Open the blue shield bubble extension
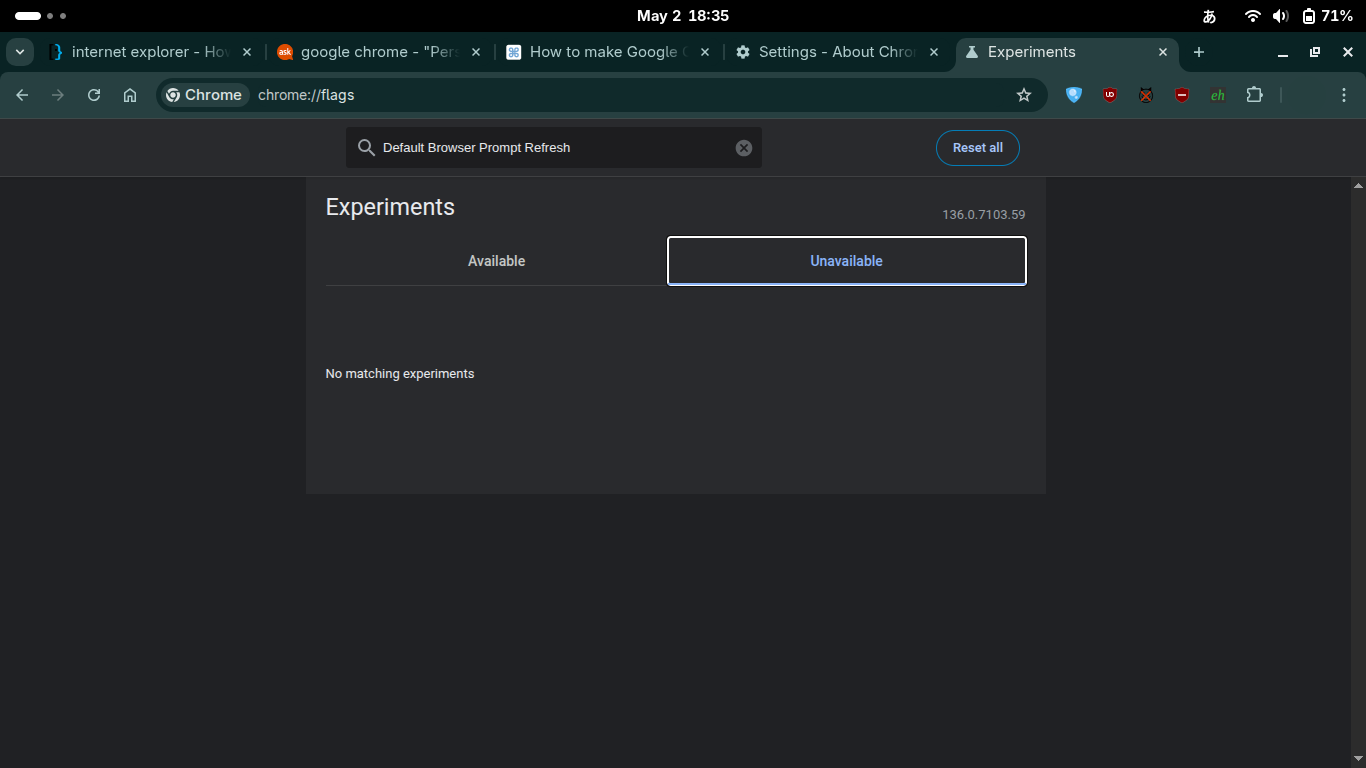1366x768 pixels. [x=1074, y=95]
